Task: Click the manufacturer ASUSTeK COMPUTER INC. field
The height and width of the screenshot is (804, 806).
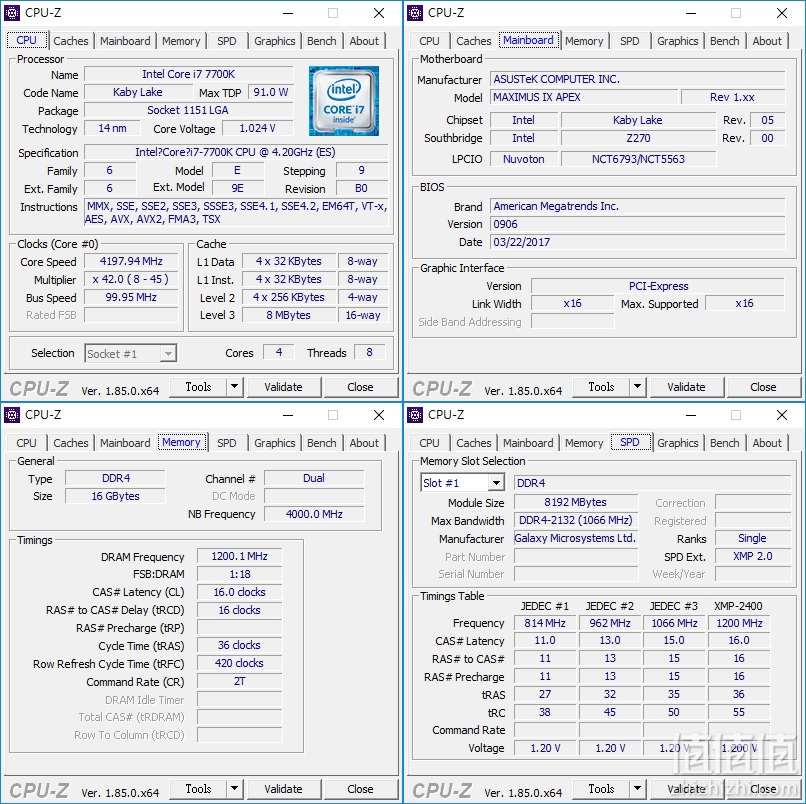Action: click(637, 79)
